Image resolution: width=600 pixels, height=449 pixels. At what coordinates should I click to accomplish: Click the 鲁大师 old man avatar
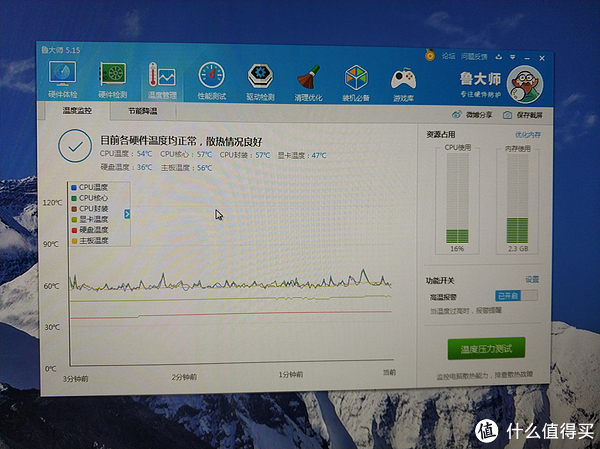click(525, 85)
